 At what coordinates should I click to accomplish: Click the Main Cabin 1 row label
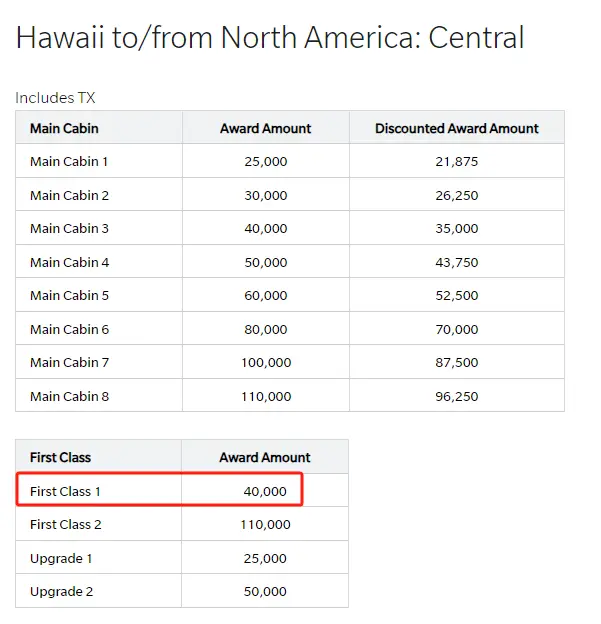(69, 162)
